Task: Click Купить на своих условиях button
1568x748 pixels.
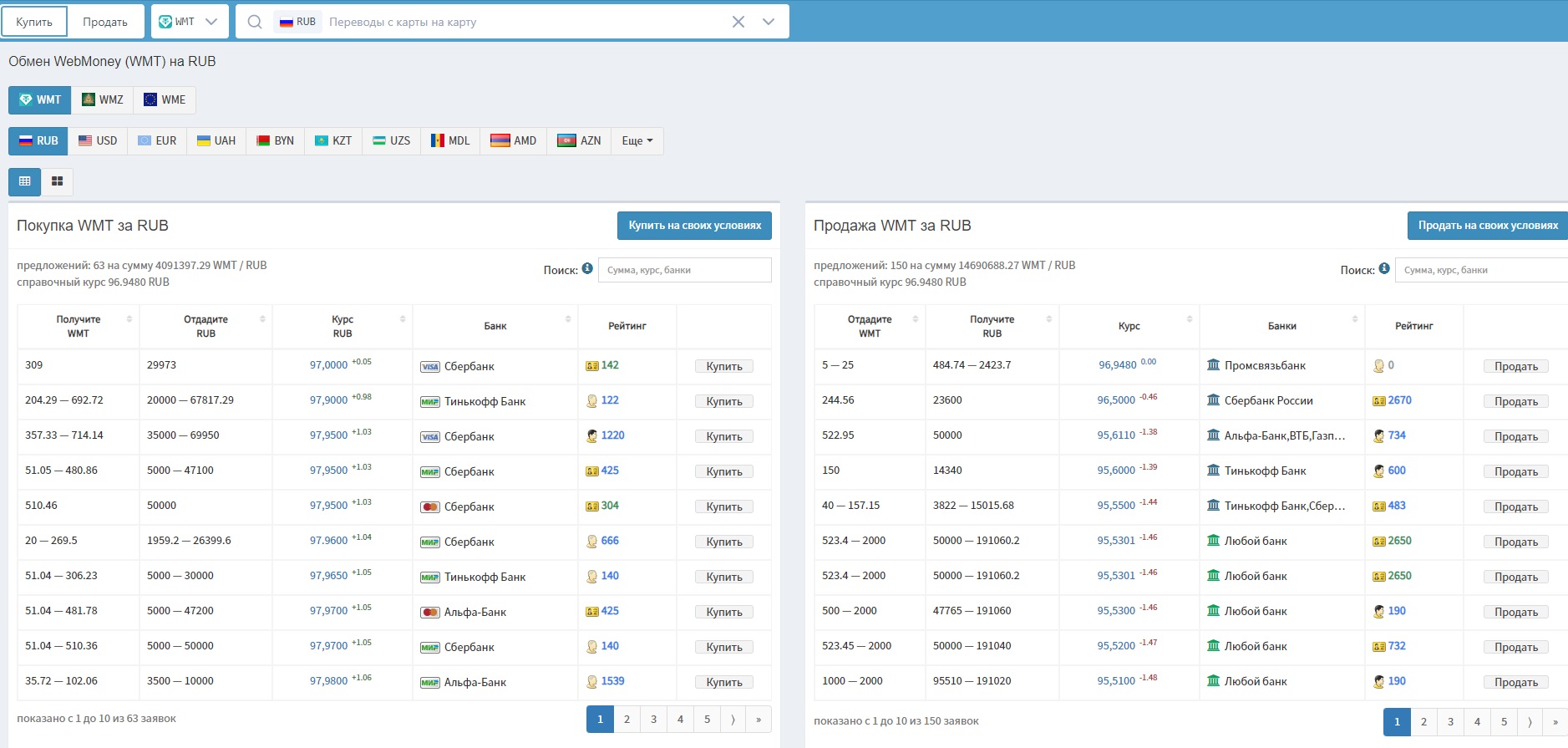Action: (x=694, y=226)
